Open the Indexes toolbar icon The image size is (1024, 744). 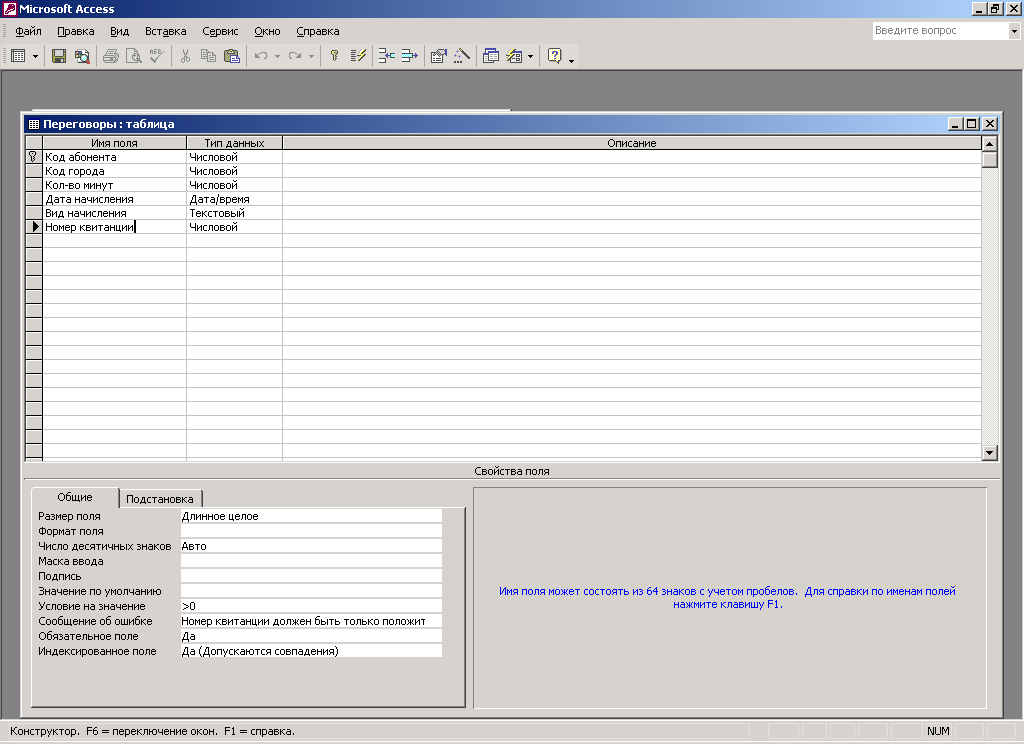point(359,56)
